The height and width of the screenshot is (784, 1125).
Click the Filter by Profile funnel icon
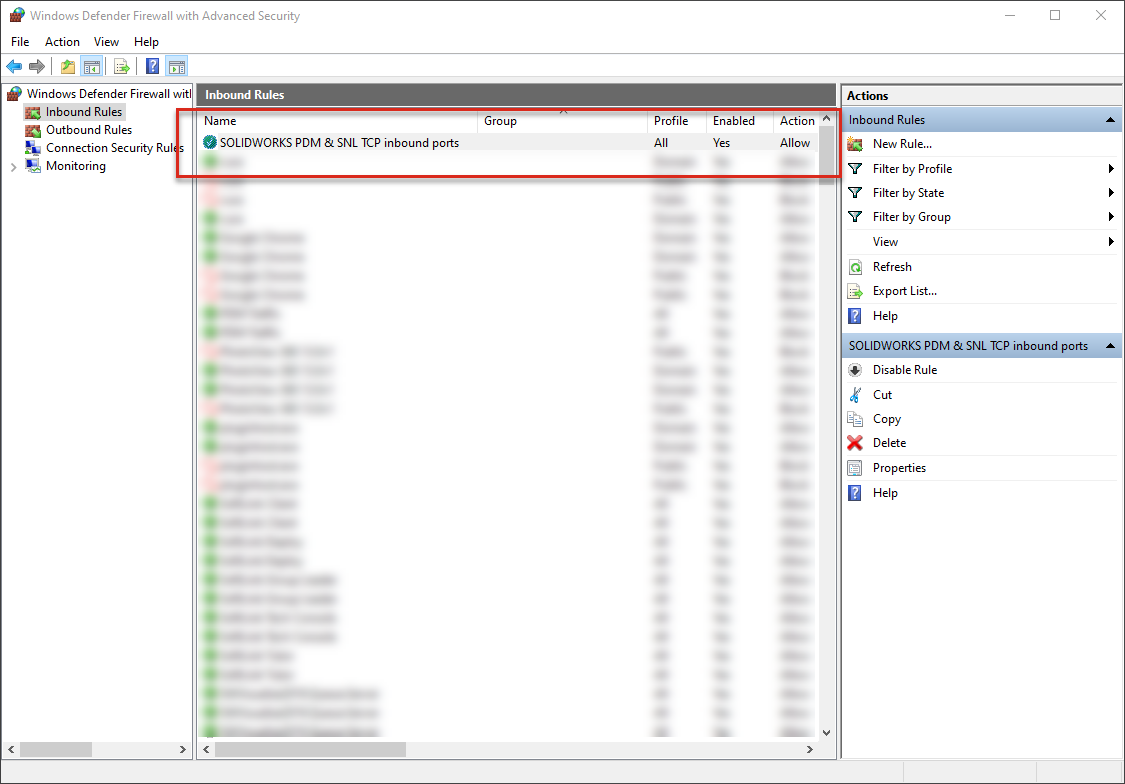click(855, 169)
